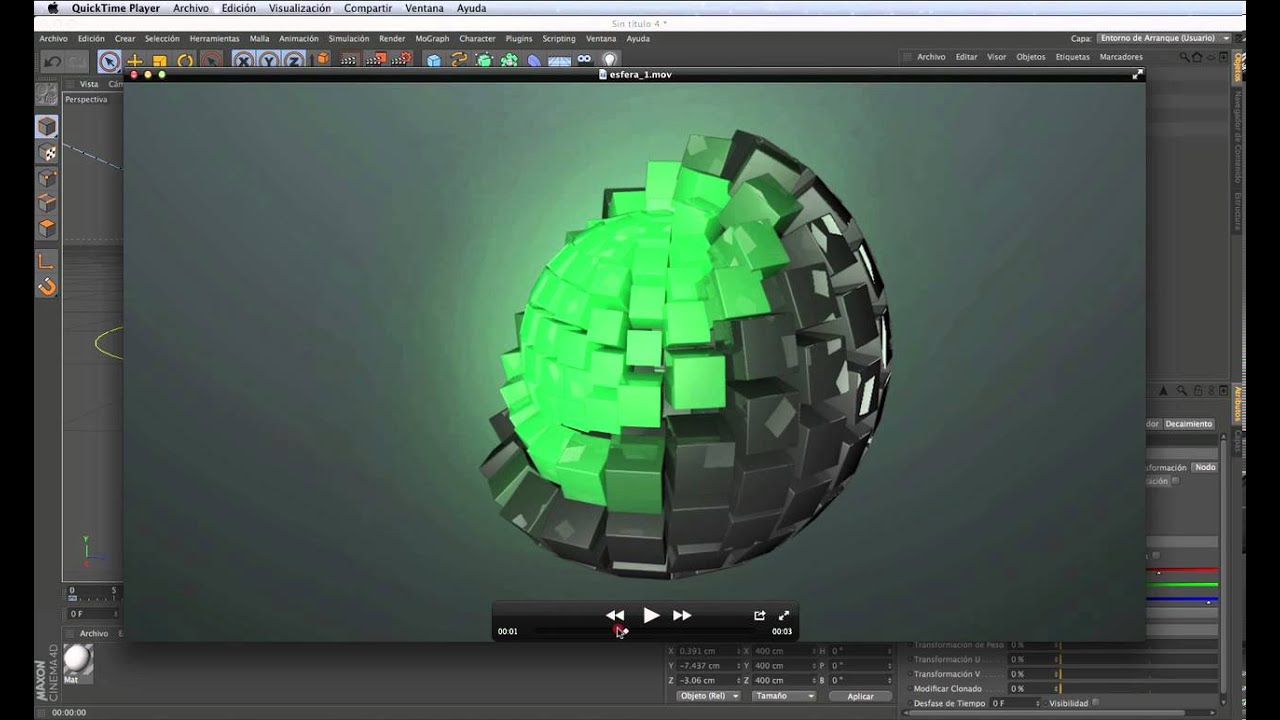The width and height of the screenshot is (1280, 720).
Task: Open the floor environment icon
Action: point(559,60)
